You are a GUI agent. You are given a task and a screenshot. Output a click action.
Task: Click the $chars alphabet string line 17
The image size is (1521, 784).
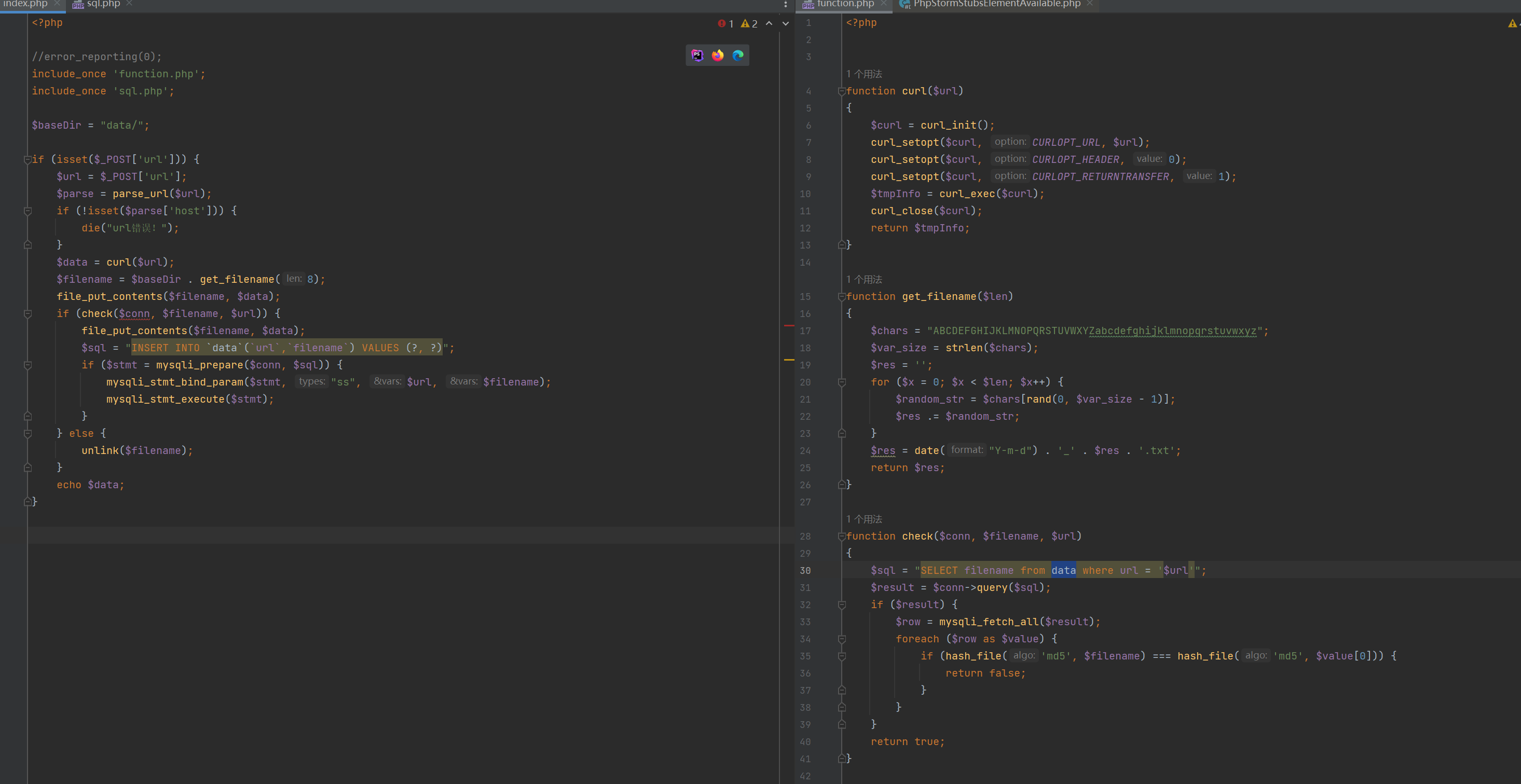(x=1094, y=331)
